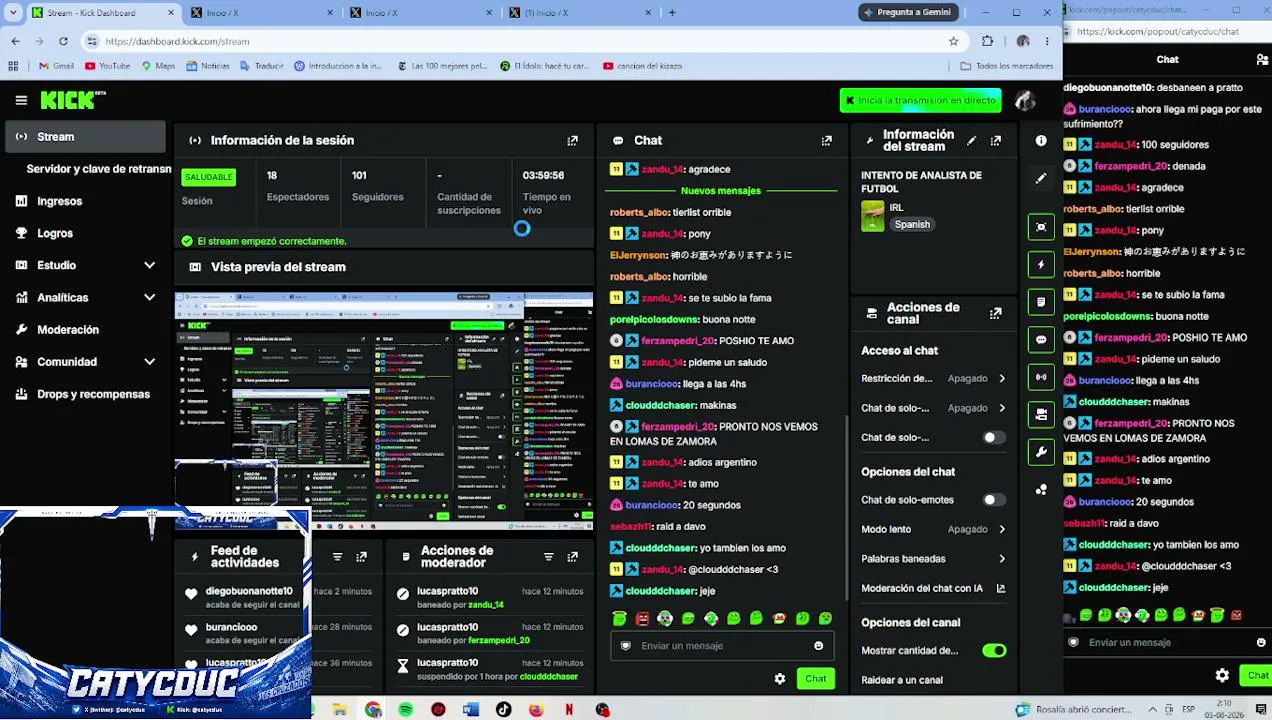
Task: Pop out the Chat panel
Action: [826, 141]
